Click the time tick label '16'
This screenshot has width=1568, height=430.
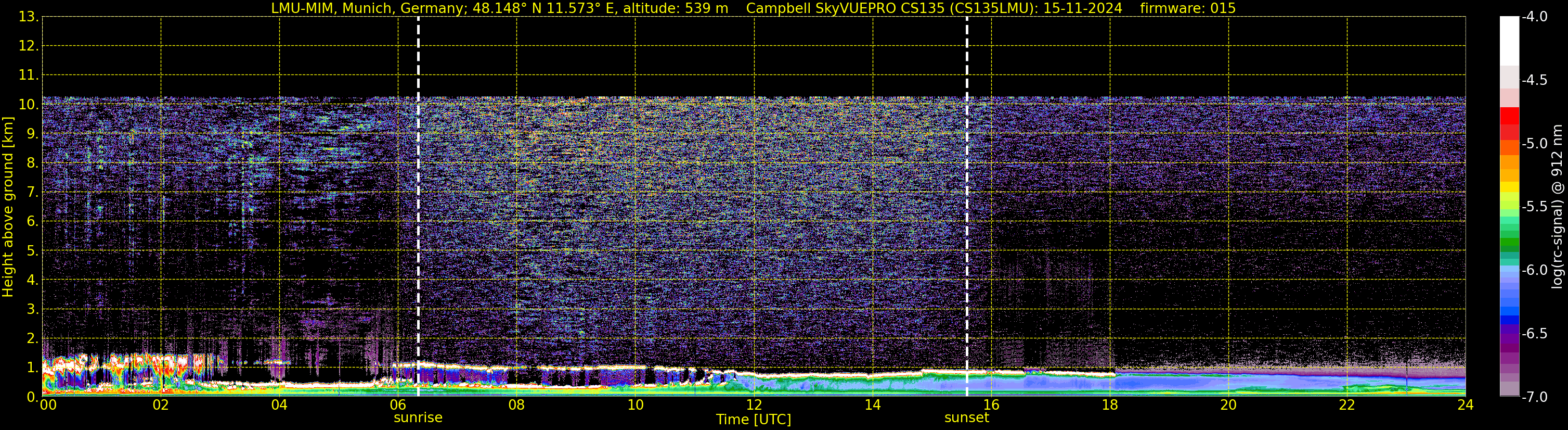click(992, 406)
